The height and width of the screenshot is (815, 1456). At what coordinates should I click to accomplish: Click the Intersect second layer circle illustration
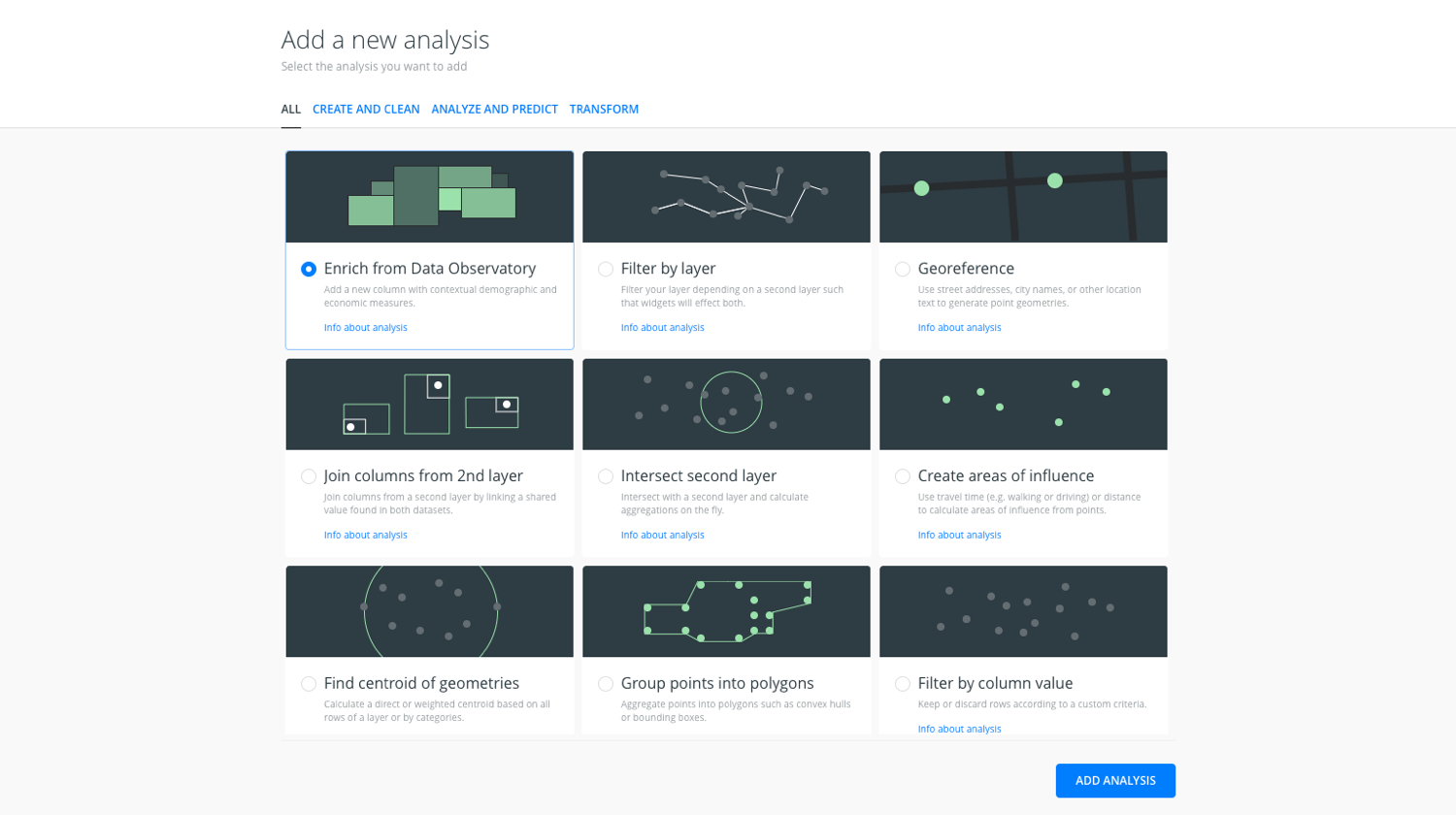pos(726,404)
